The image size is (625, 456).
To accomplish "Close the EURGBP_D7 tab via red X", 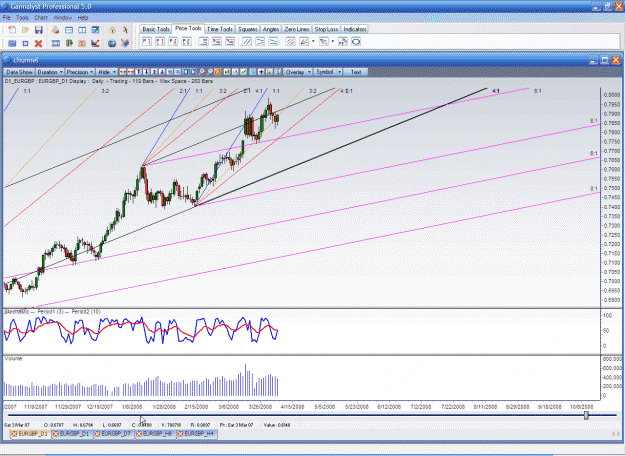I will click(97, 434).
